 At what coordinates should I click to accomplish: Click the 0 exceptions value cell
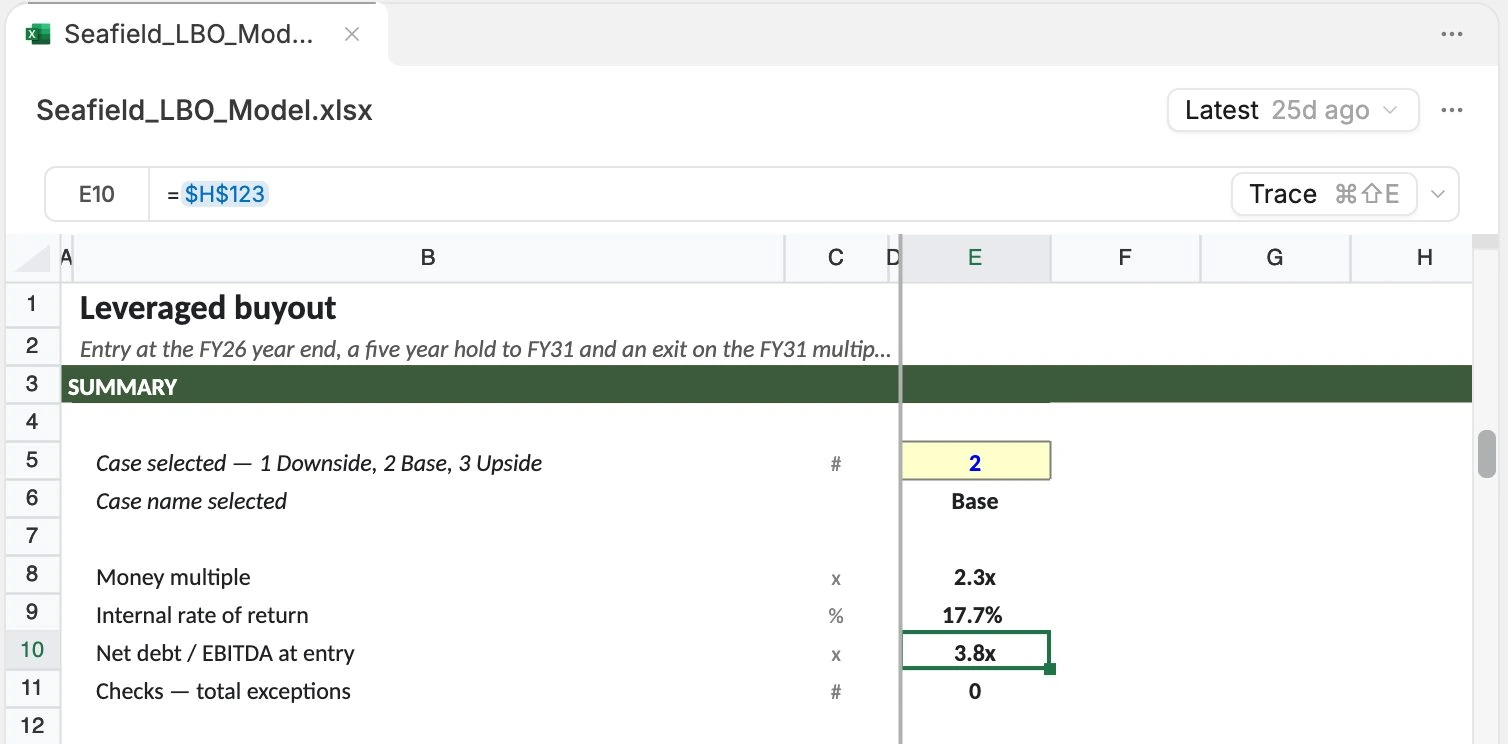click(x=975, y=691)
